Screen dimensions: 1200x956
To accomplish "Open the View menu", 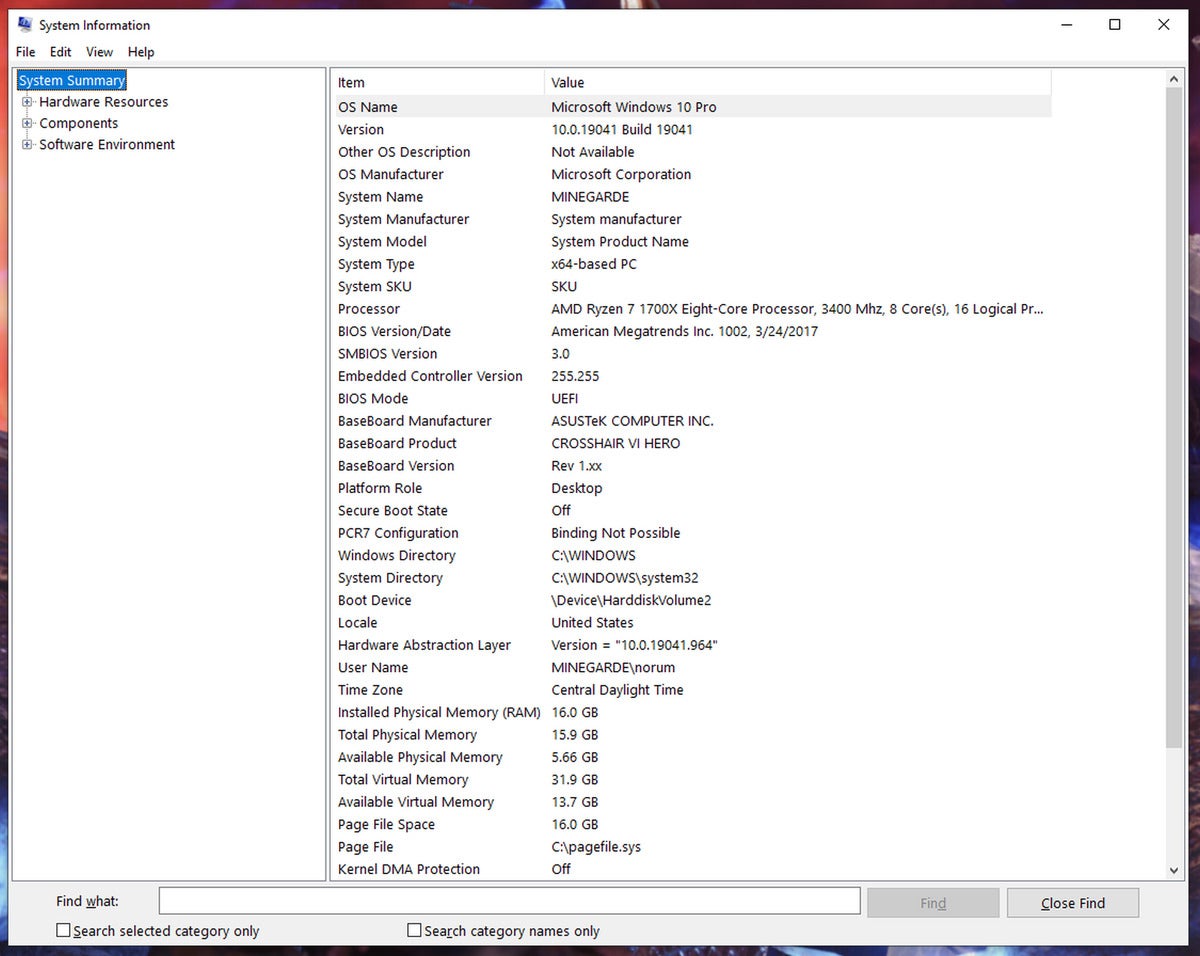I will (99, 52).
